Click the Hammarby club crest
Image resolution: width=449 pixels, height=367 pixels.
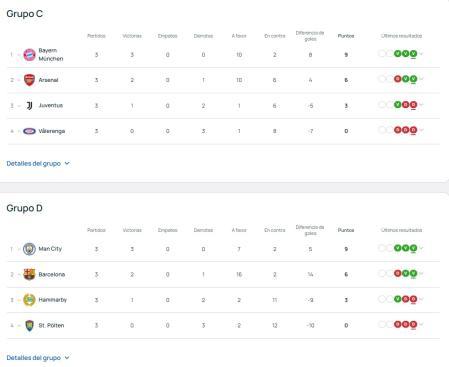pos(29,300)
